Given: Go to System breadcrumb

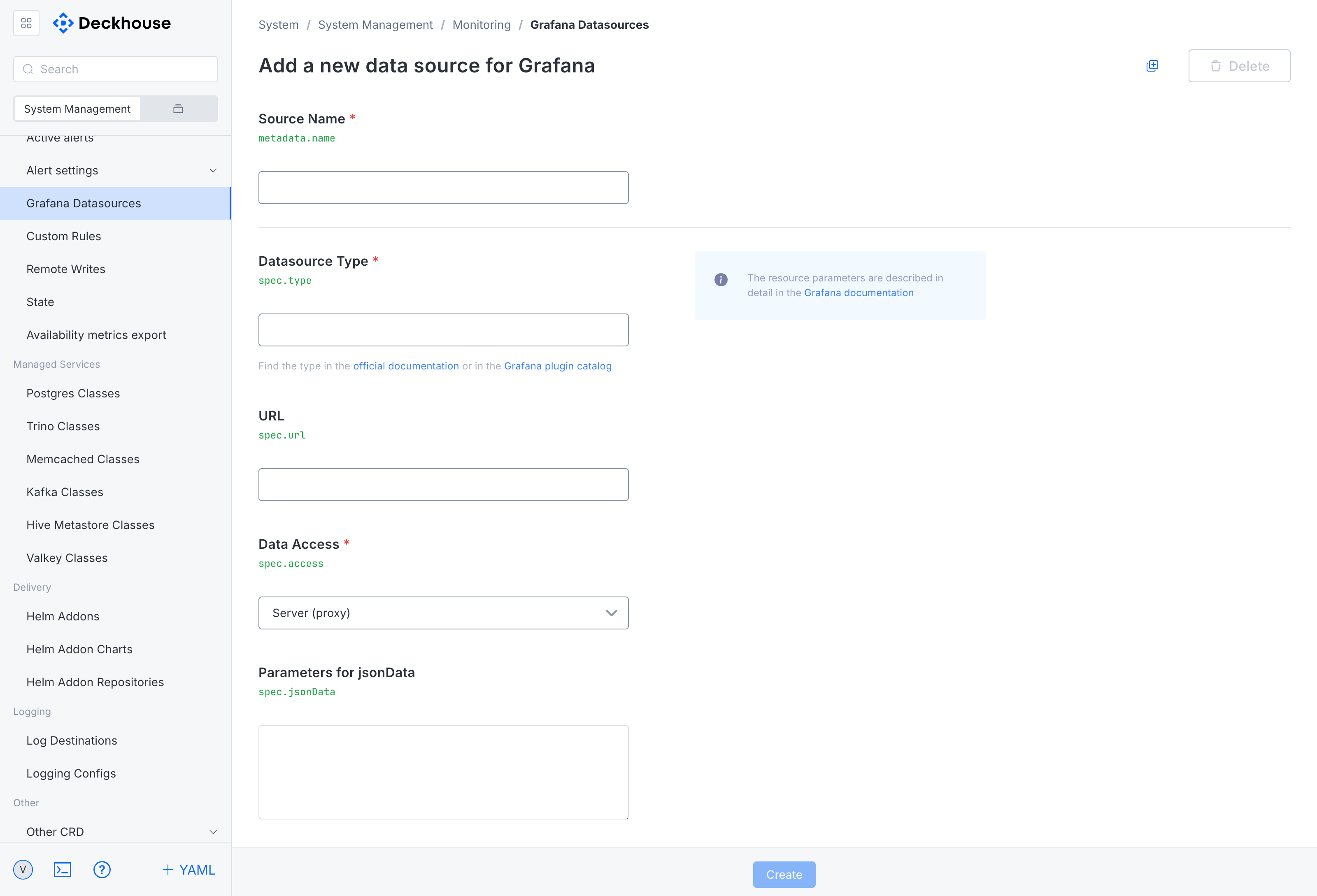Looking at the screenshot, I should pos(278,24).
